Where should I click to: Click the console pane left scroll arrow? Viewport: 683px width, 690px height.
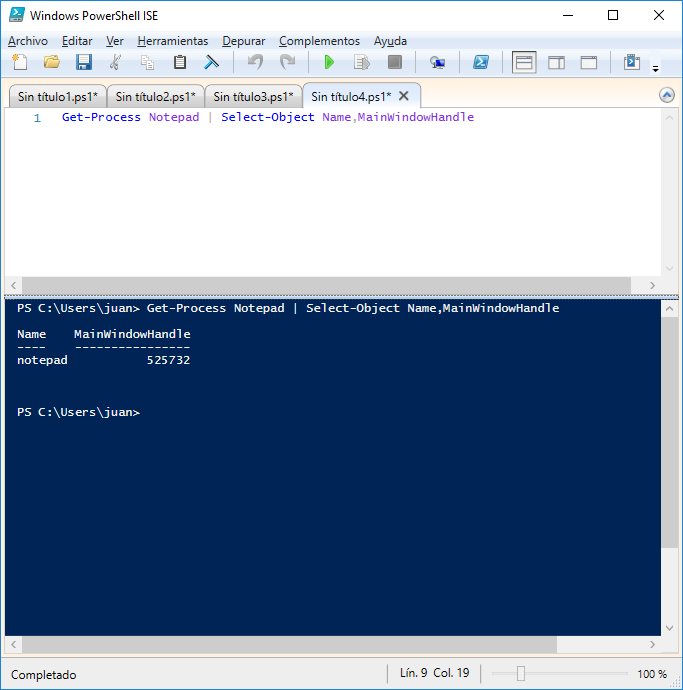[14, 645]
